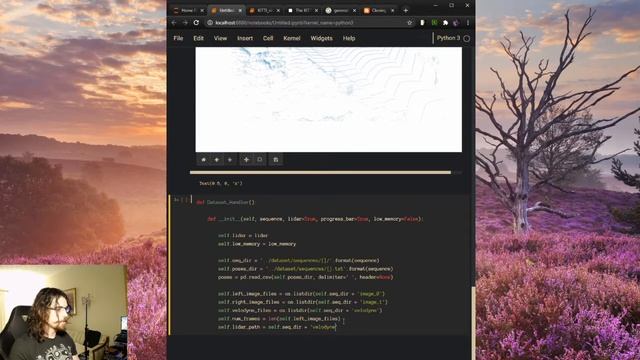
Task: Select the Pan tool under the plot
Action: (x=246, y=160)
